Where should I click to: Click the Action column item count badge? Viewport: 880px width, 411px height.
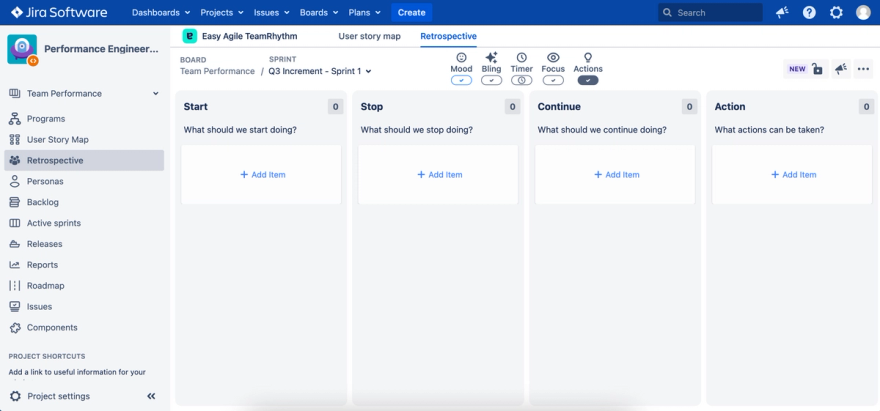(866, 107)
